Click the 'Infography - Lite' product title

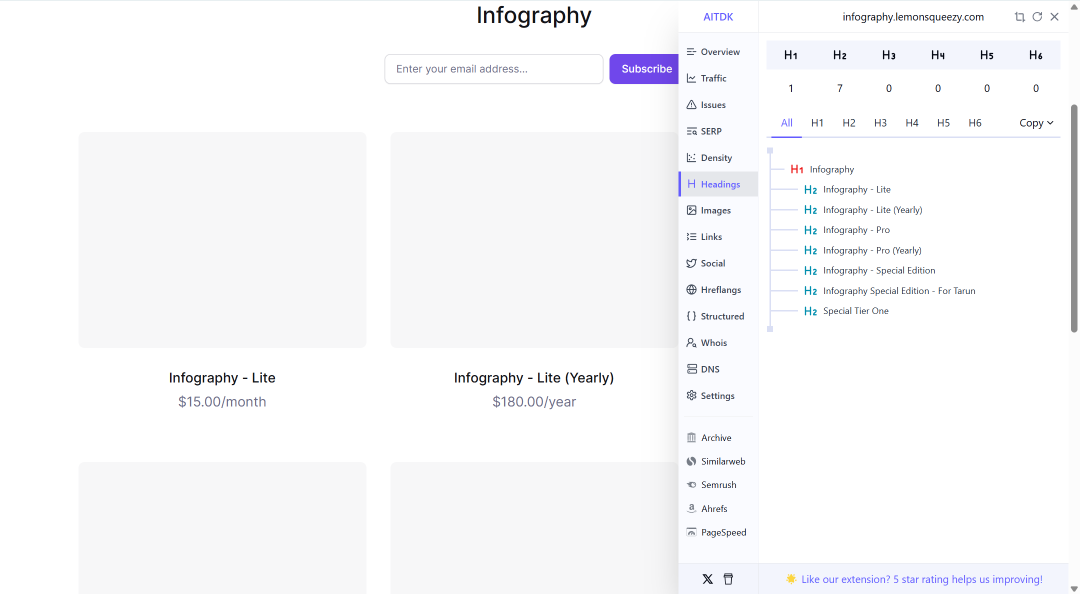(x=222, y=378)
